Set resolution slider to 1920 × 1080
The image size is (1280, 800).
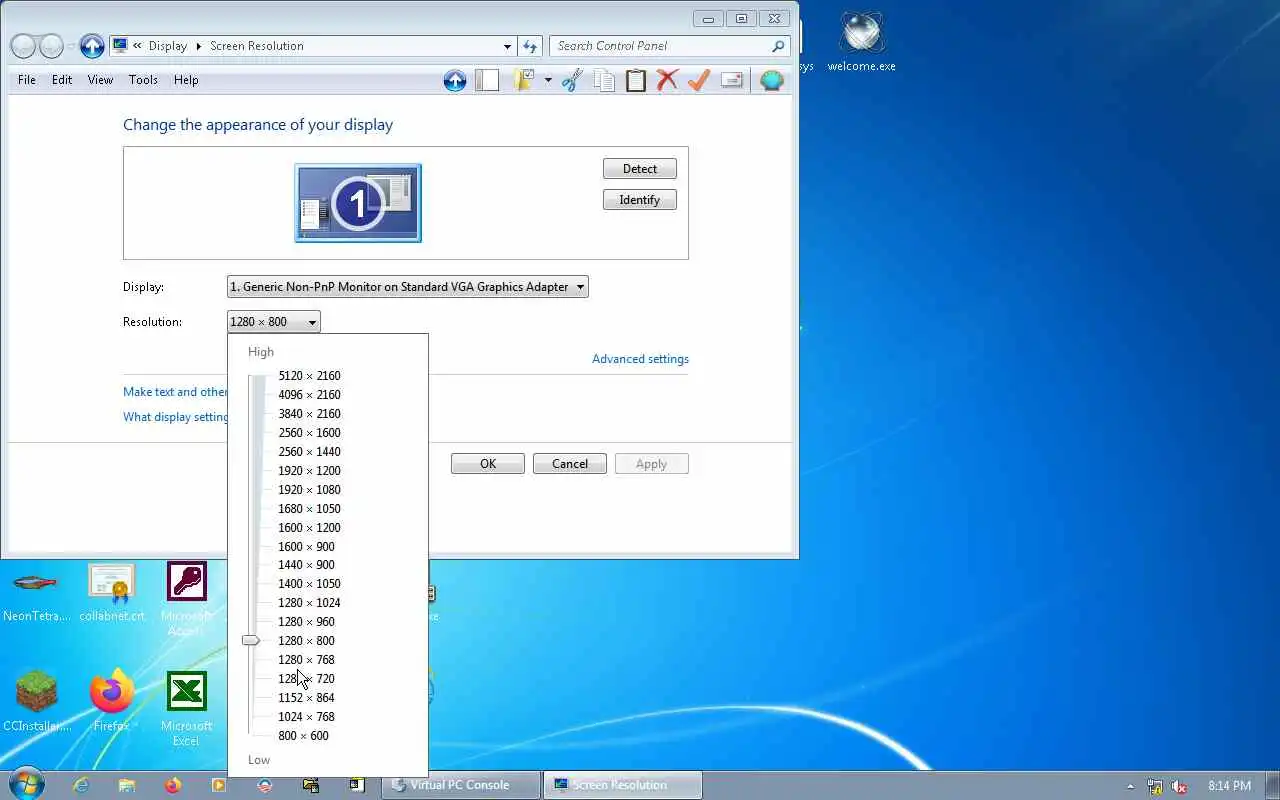pos(309,490)
